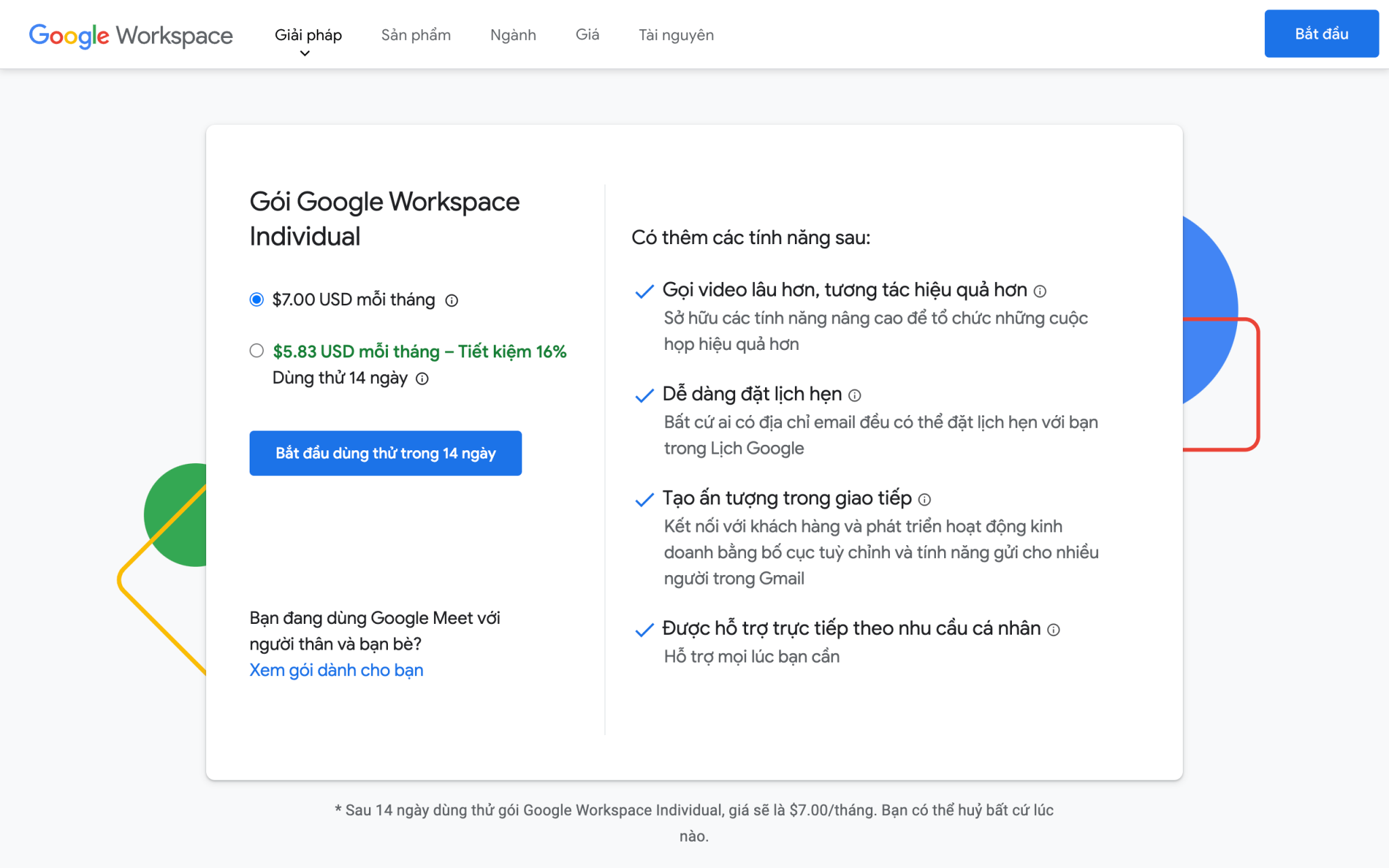
Task: Open info tooltip for longer video calls feature
Action: point(1040,290)
